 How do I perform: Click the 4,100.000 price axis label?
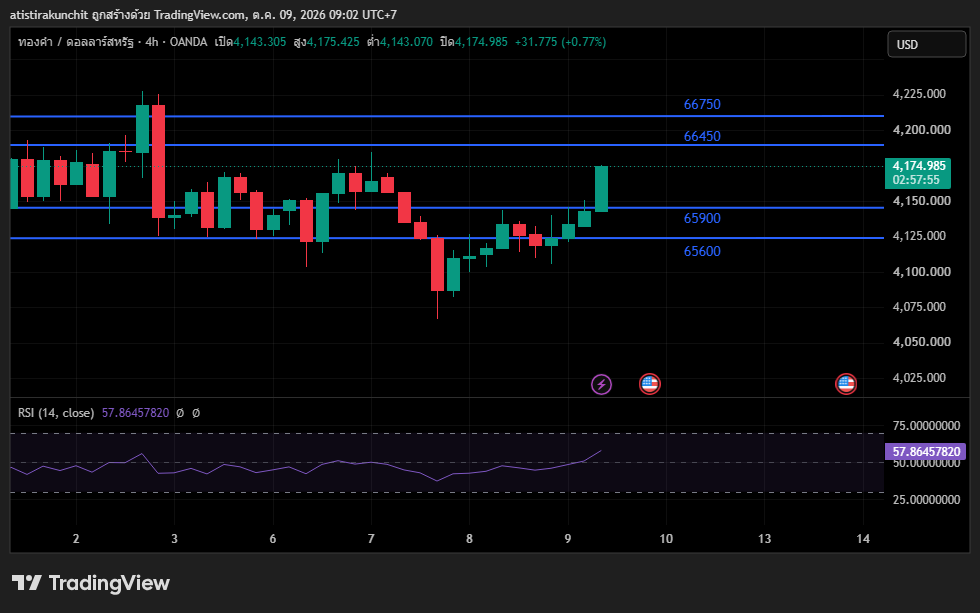[x=921, y=271]
